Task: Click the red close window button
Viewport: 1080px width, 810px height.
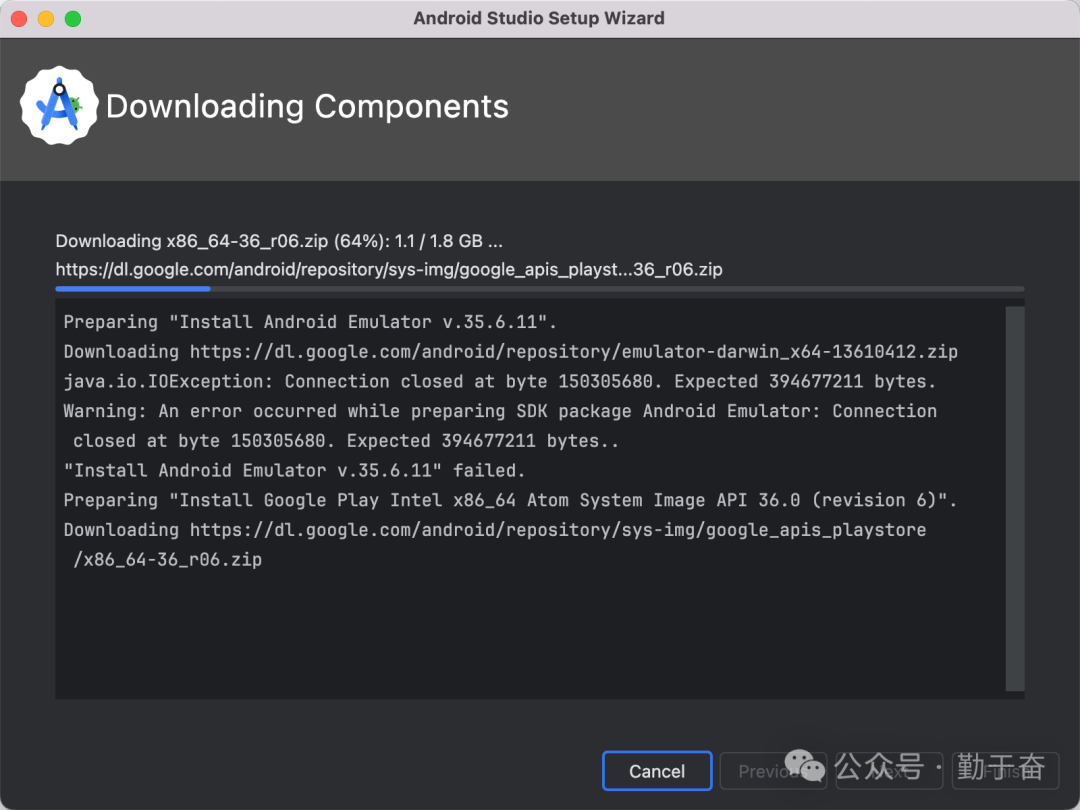Action: pos(19,19)
